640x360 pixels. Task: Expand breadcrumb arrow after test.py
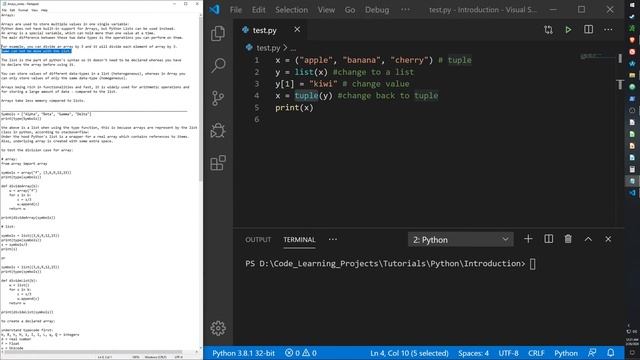pyautogui.click(x=285, y=48)
